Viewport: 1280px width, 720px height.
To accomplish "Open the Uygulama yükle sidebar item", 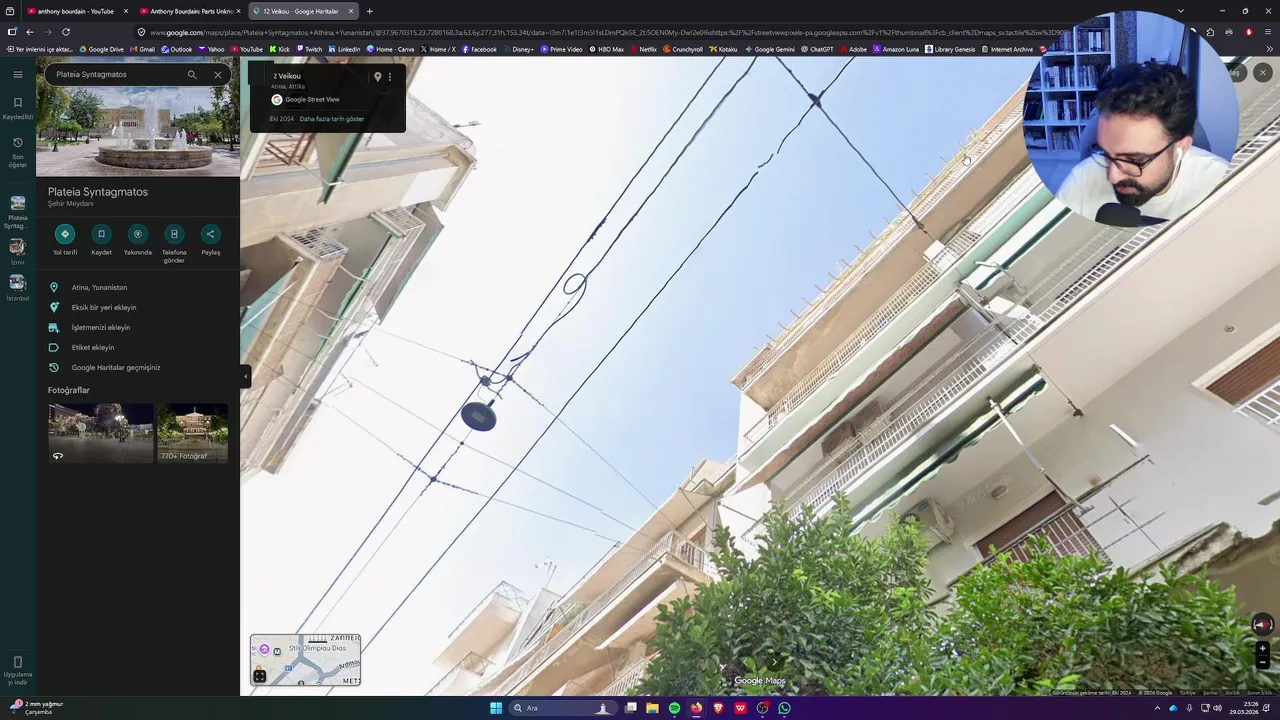I will [18, 670].
